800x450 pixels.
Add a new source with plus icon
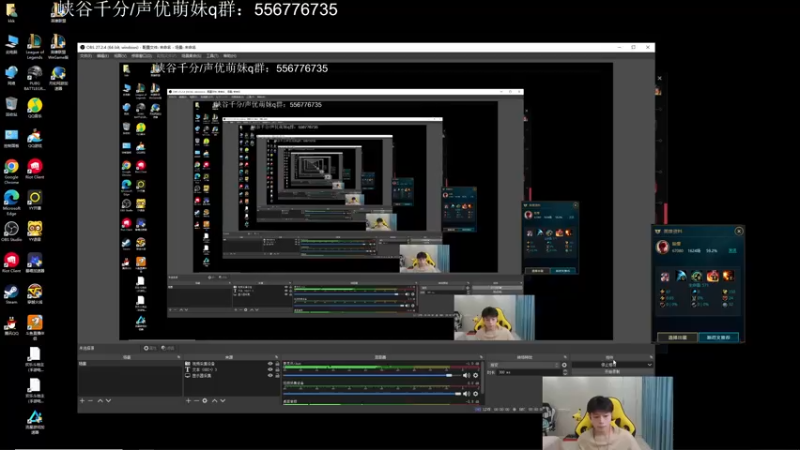188,401
